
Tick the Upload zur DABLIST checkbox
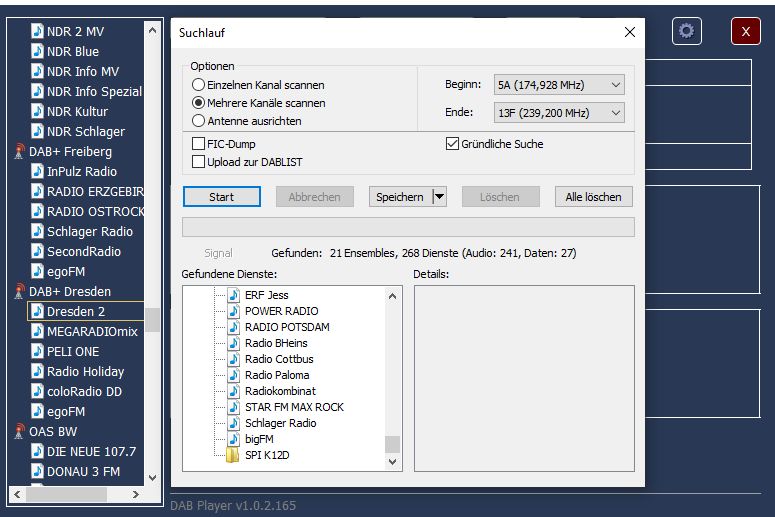coord(199,161)
